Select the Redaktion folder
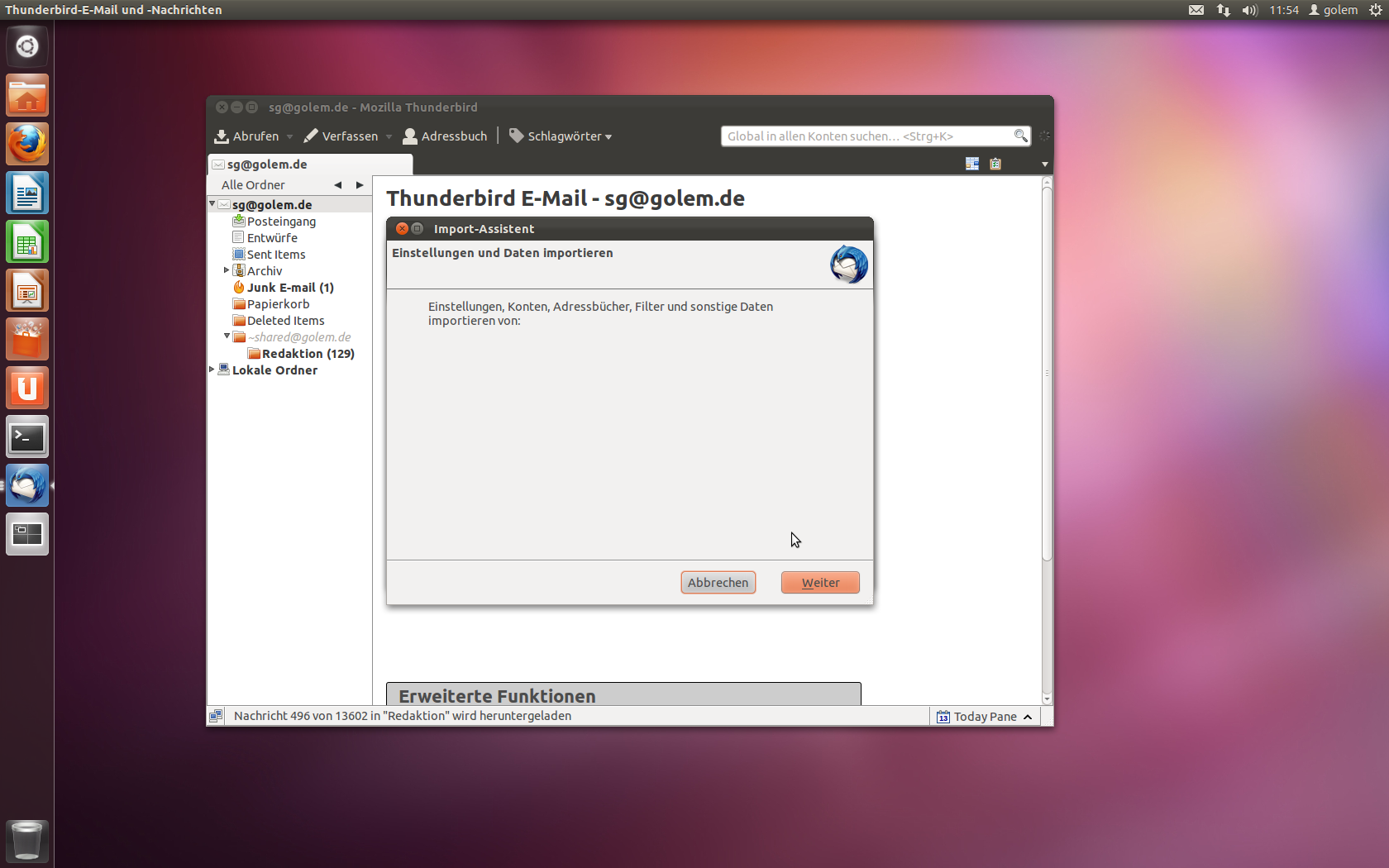1389x868 pixels. pyautogui.click(x=308, y=353)
